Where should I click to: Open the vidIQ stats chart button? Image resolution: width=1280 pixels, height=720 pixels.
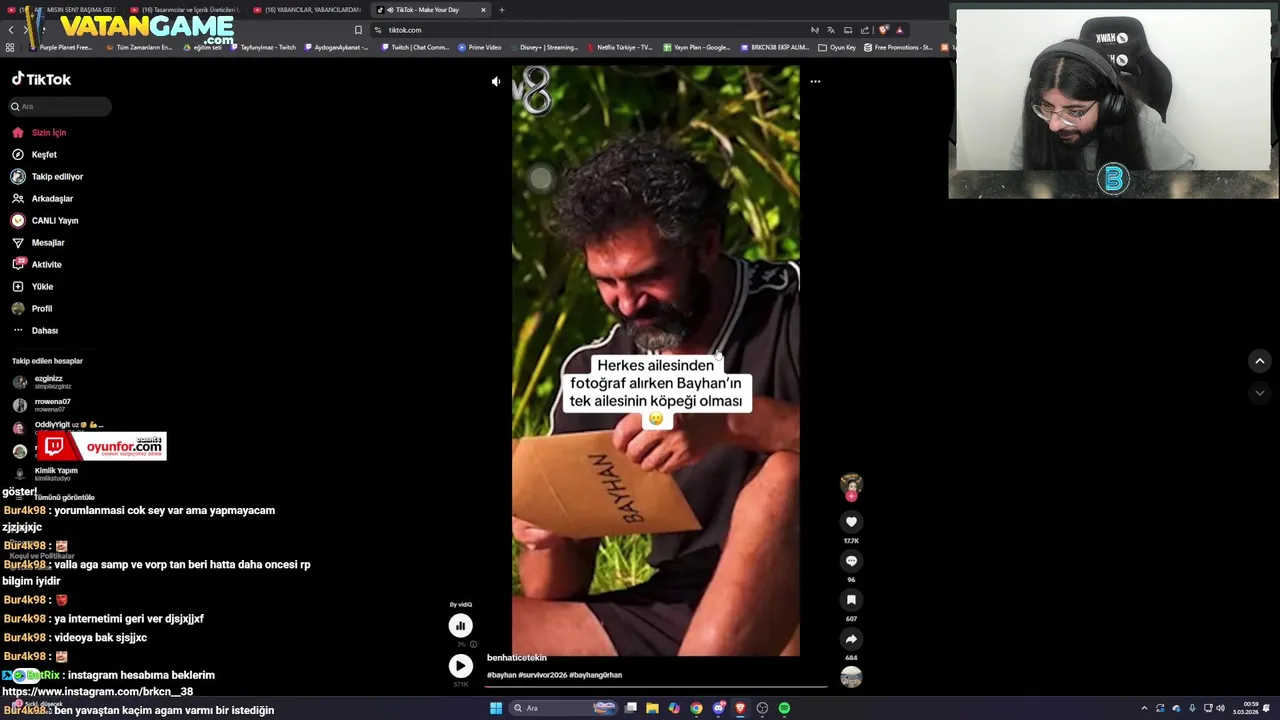pos(460,626)
